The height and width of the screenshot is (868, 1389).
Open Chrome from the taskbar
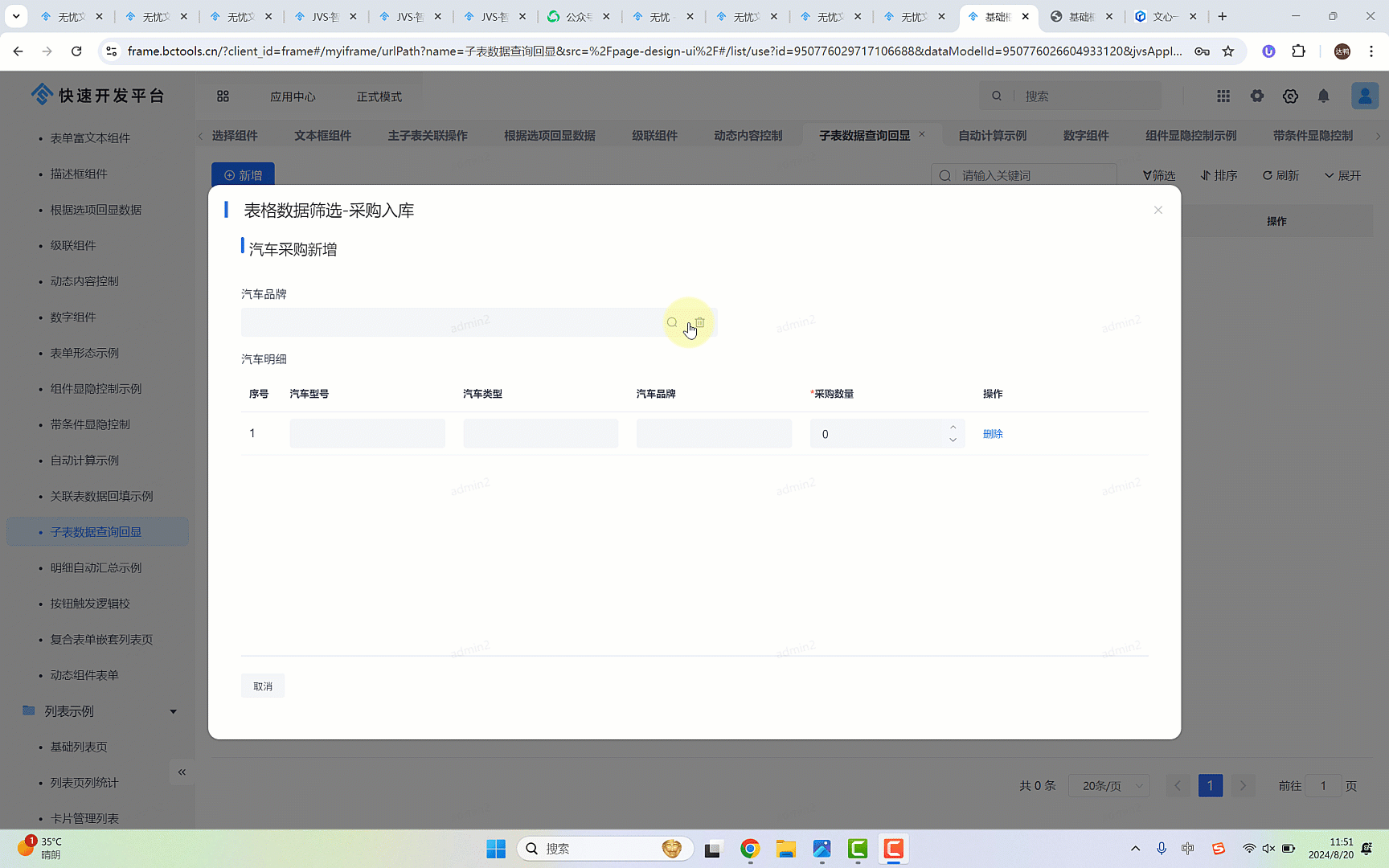click(750, 849)
